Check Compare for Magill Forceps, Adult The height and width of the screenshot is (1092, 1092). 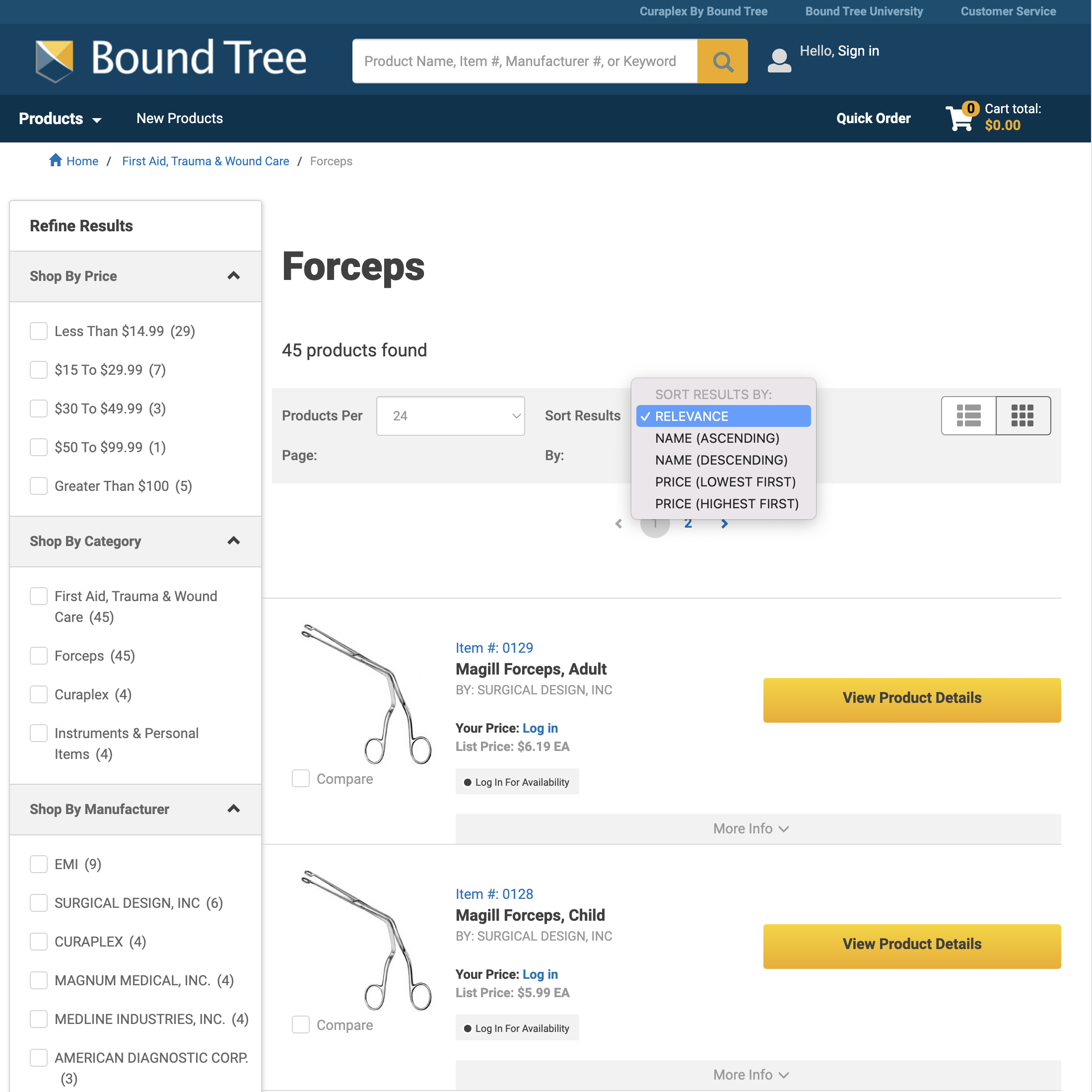click(x=300, y=778)
